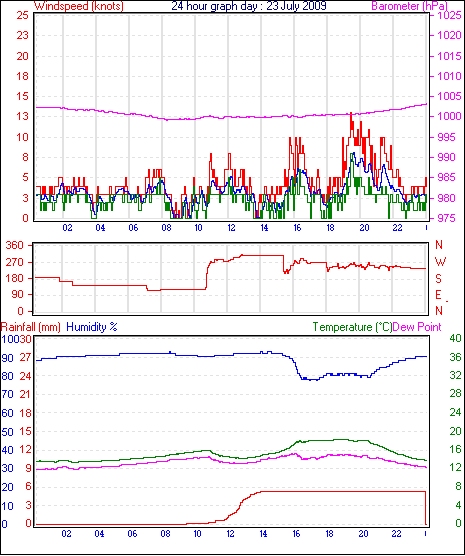Click the S compass label beside direction chart
The image size is (465, 556).
coord(439,279)
